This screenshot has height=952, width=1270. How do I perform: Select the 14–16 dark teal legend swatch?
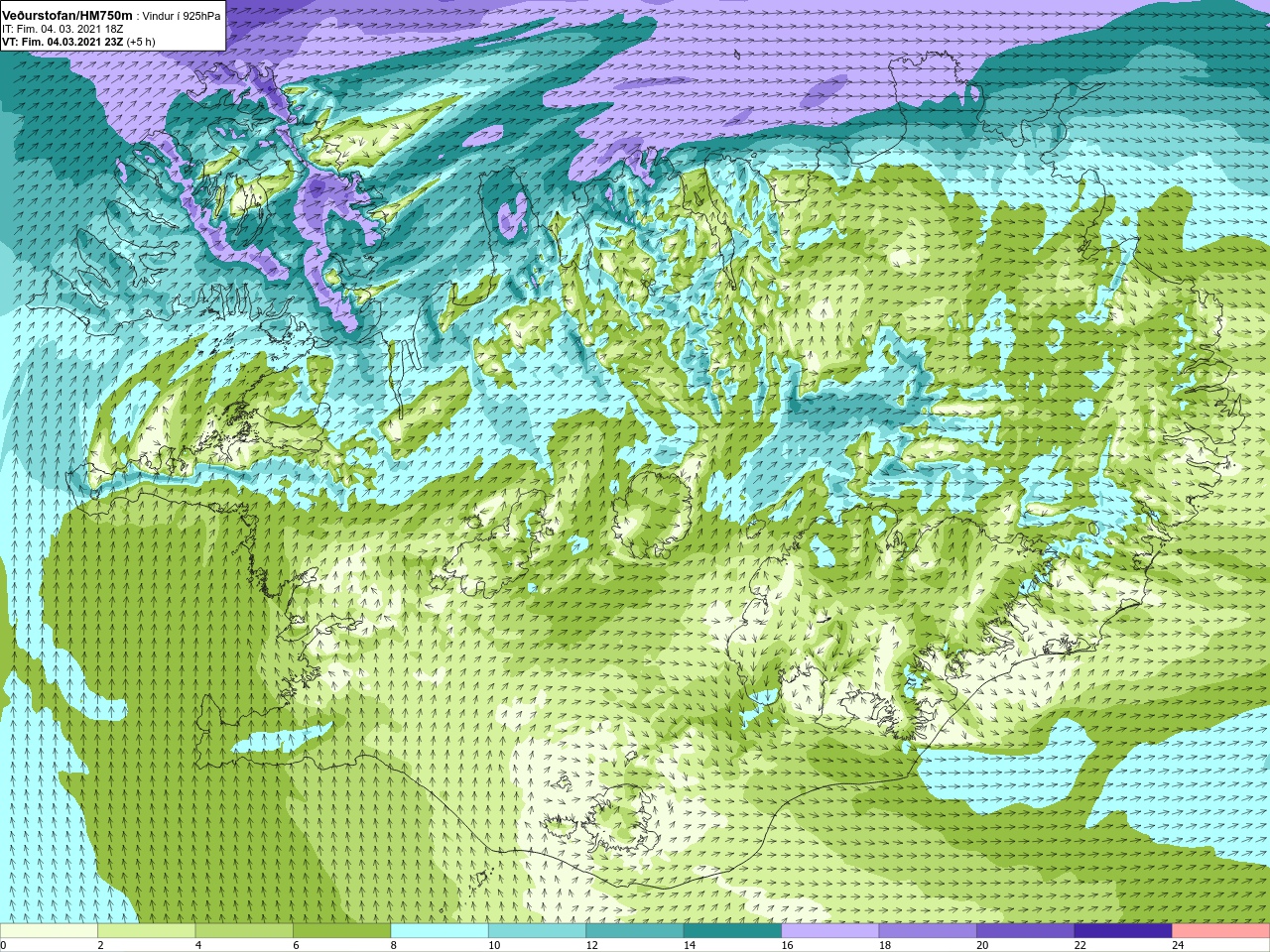(x=732, y=931)
